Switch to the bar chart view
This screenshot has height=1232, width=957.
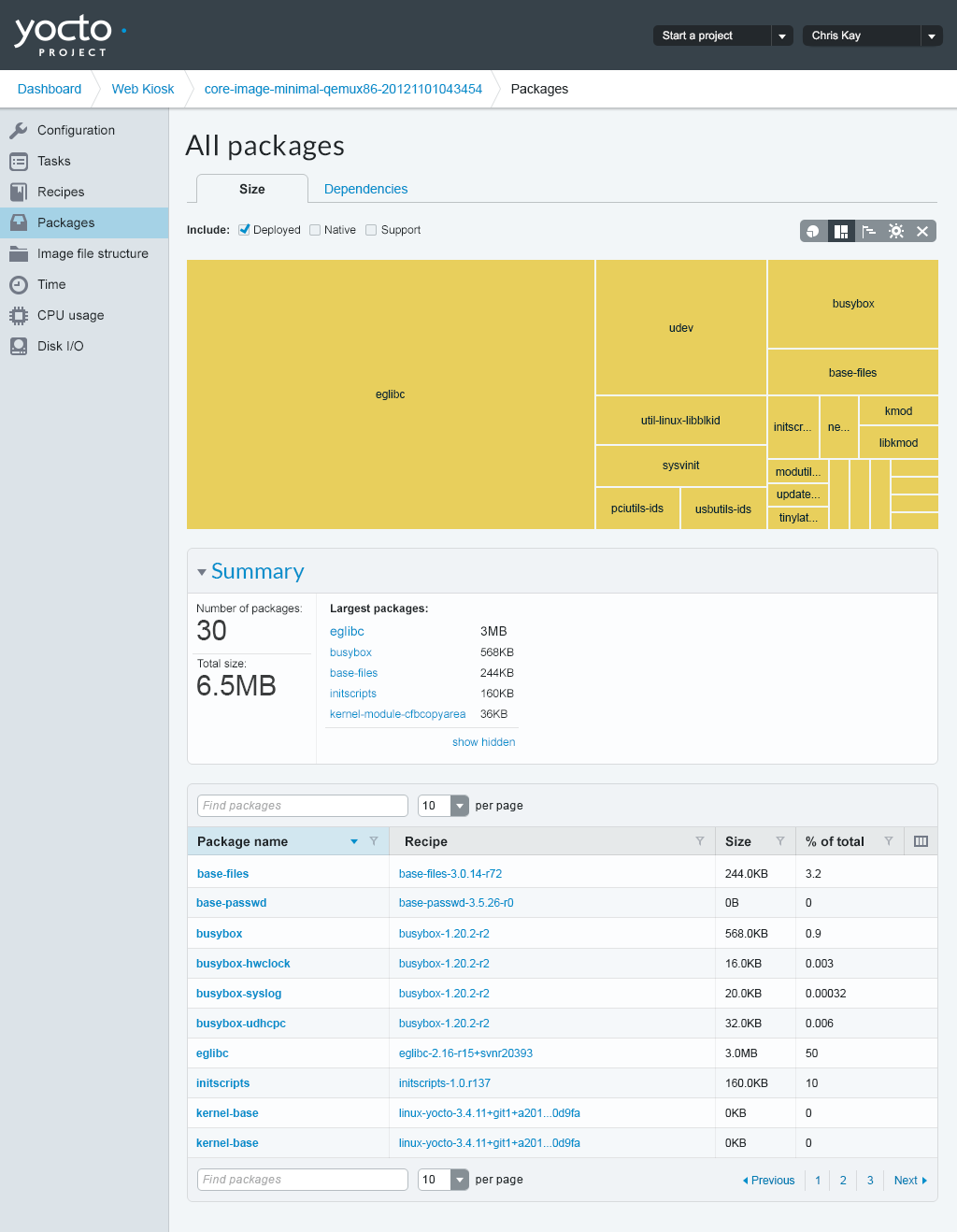click(868, 231)
